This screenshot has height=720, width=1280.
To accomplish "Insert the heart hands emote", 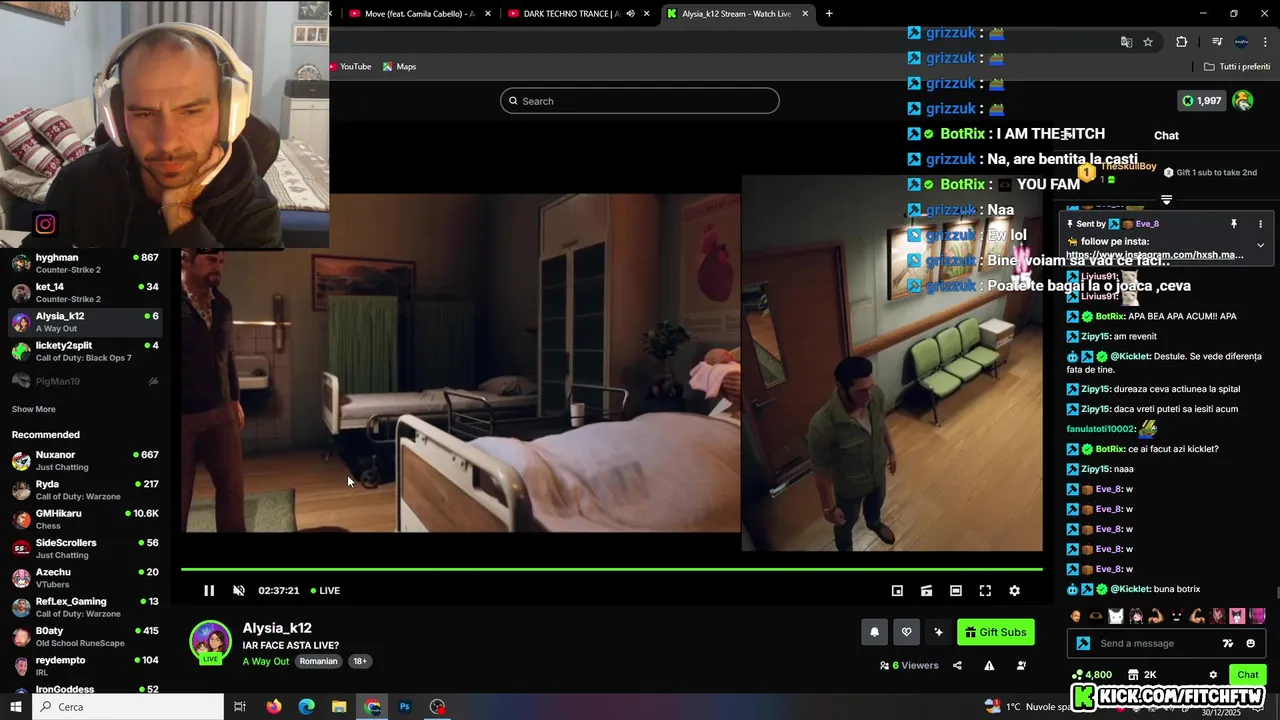I will [1096, 616].
